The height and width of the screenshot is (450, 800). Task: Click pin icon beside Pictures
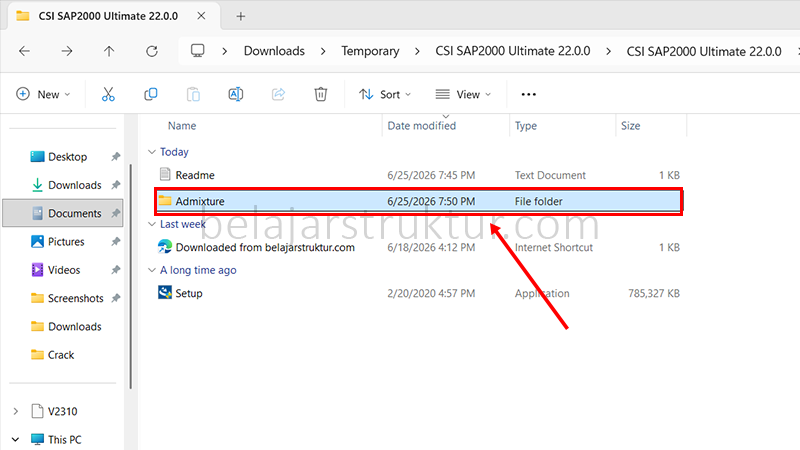116,241
